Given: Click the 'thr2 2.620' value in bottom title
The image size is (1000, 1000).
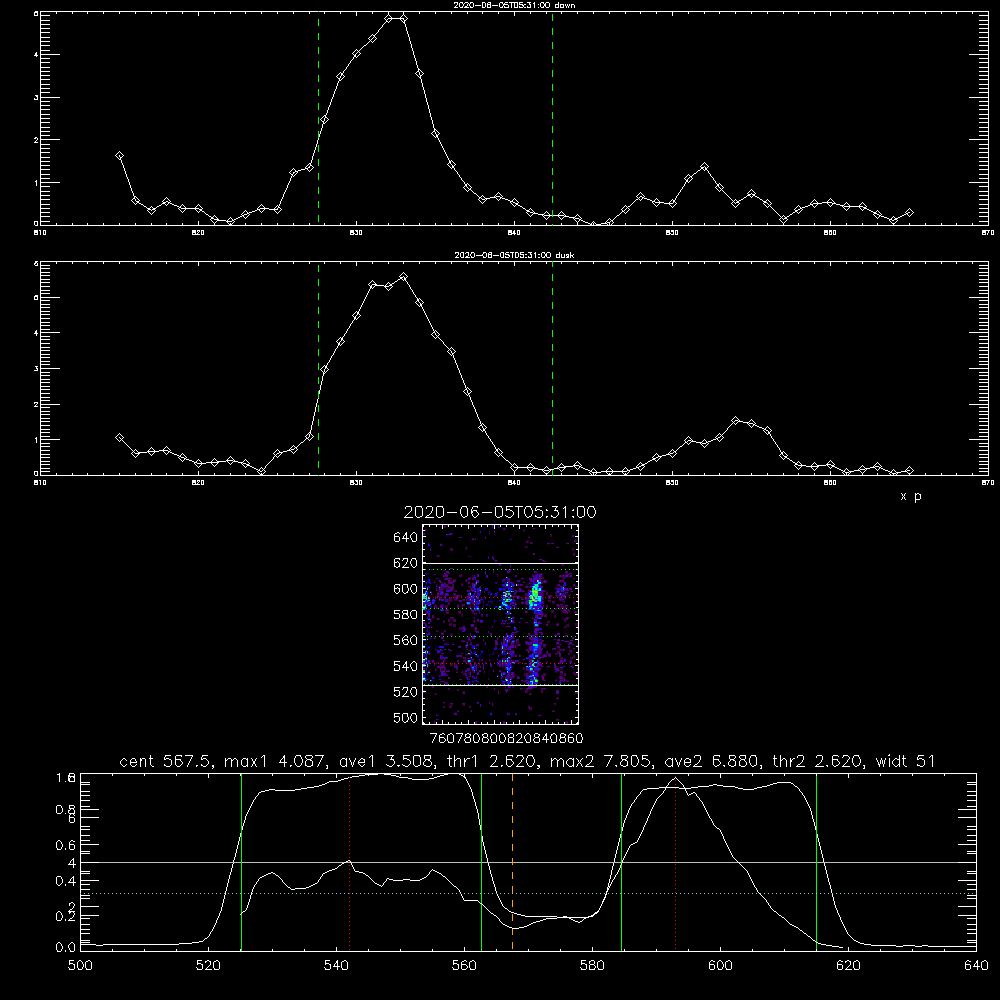Looking at the screenshot, I should point(820,761).
